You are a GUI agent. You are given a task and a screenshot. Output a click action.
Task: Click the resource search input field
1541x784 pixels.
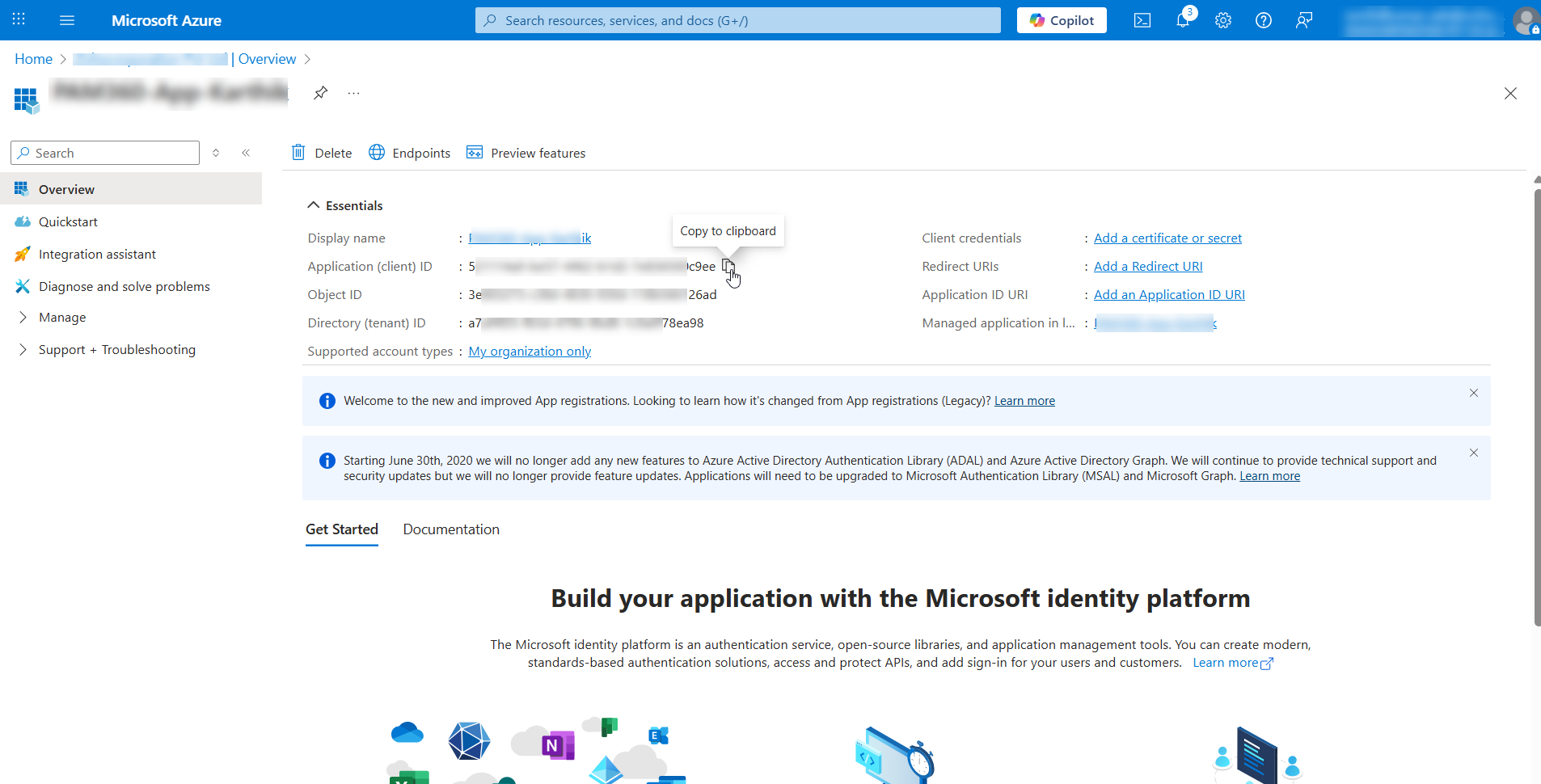[737, 20]
